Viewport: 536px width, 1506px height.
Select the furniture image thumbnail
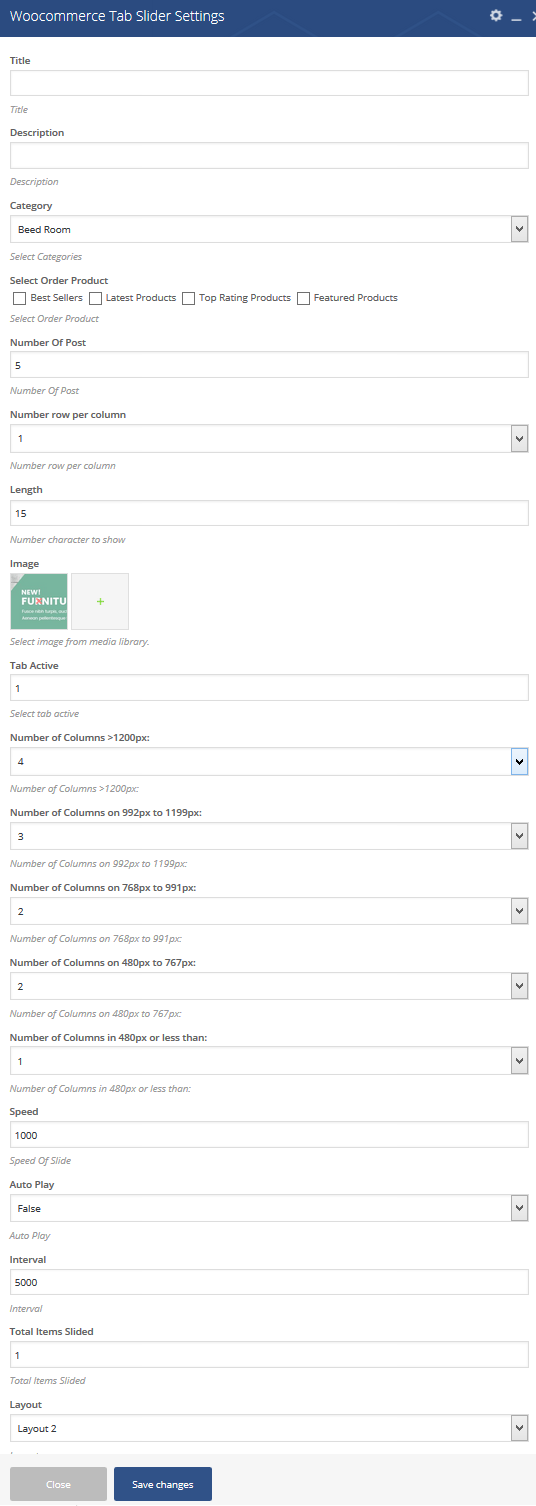point(39,601)
